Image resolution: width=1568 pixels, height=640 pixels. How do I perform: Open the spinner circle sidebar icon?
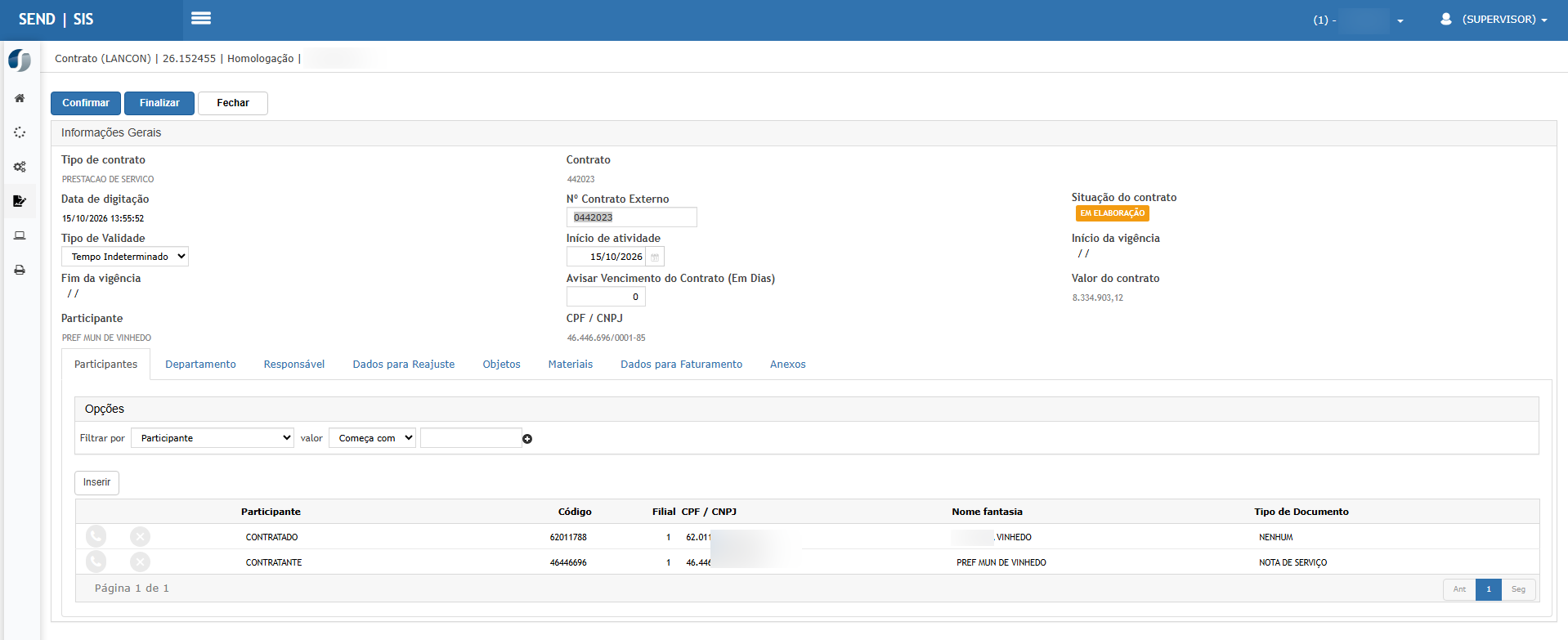pos(20,132)
